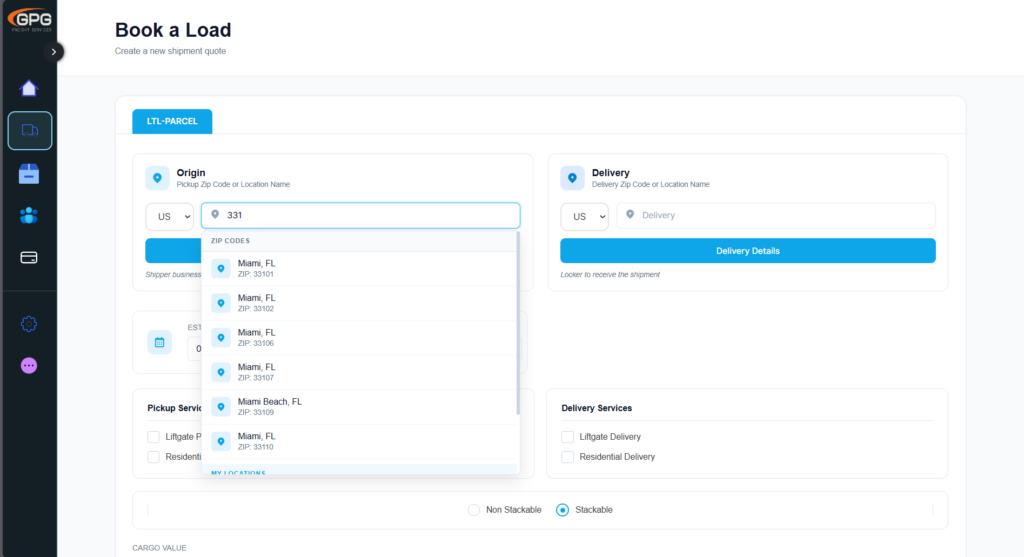Select the Non Stackable radio button
Screen dimensions: 1024x557
(474, 510)
